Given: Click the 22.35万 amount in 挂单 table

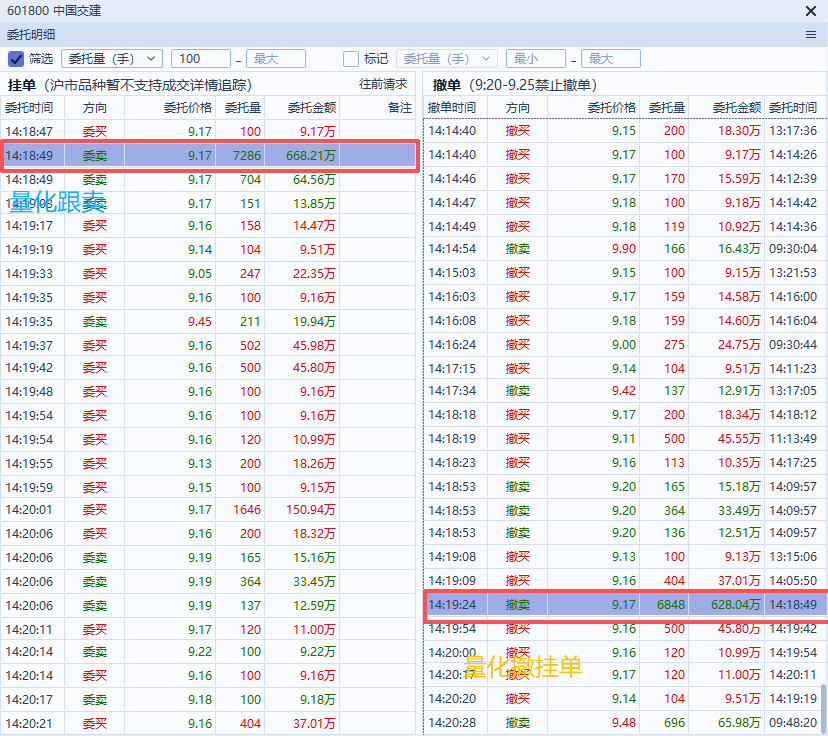Looking at the screenshot, I should (x=314, y=273).
